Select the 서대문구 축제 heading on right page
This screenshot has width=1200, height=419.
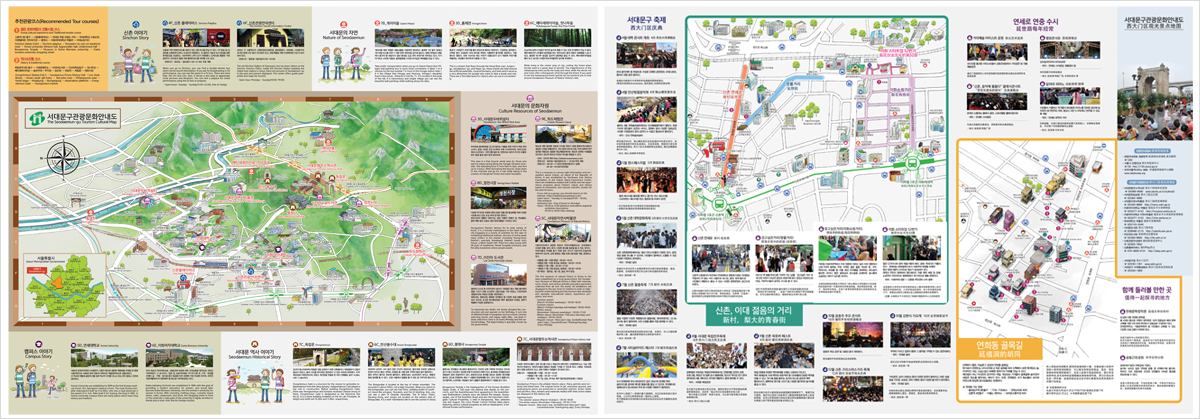pyautogui.click(x=645, y=19)
